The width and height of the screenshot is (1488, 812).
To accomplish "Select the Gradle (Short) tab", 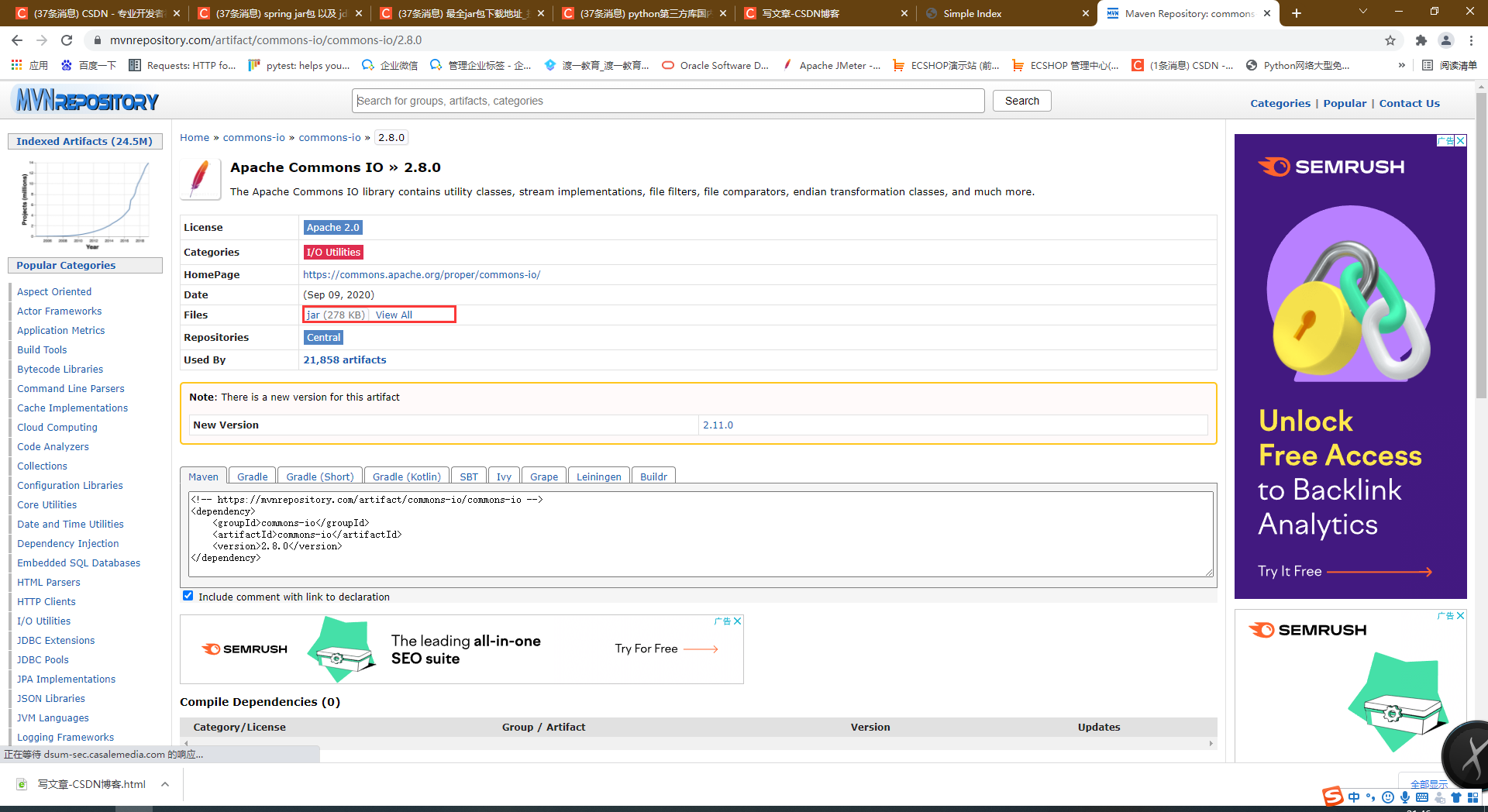I will pyautogui.click(x=320, y=477).
